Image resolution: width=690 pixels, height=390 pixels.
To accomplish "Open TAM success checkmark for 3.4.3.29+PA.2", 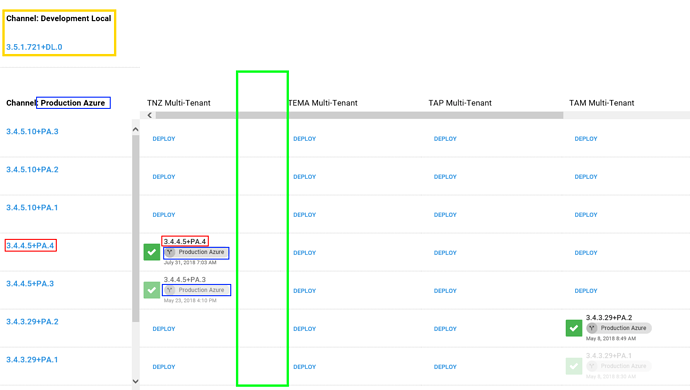I will click(574, 328).
